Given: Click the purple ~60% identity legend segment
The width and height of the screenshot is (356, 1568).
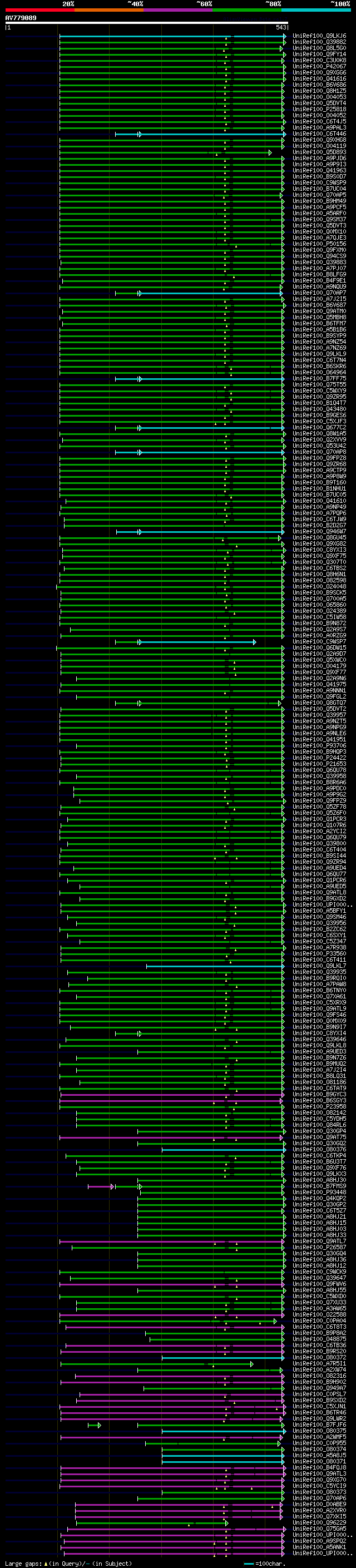Looking at the screenshot, I should coord(179,10).
